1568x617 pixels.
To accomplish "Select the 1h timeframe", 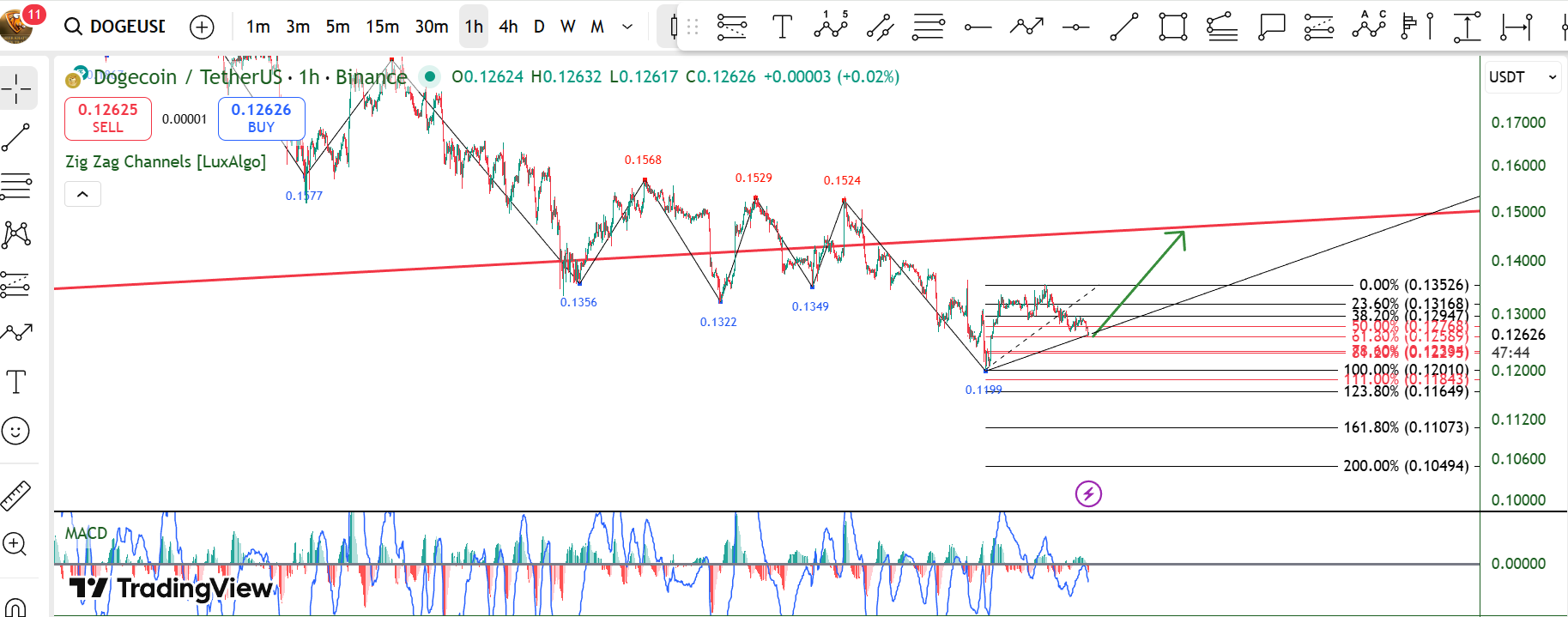I will 474,27.
